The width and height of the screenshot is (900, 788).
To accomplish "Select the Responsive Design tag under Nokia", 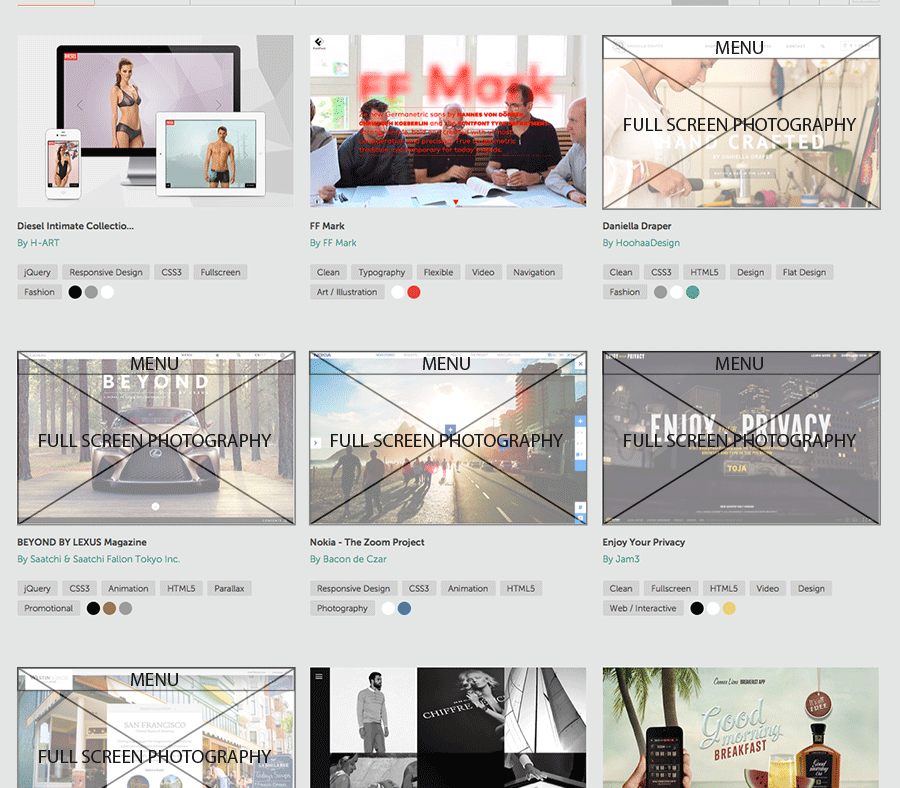I will (x=354, y=588).
